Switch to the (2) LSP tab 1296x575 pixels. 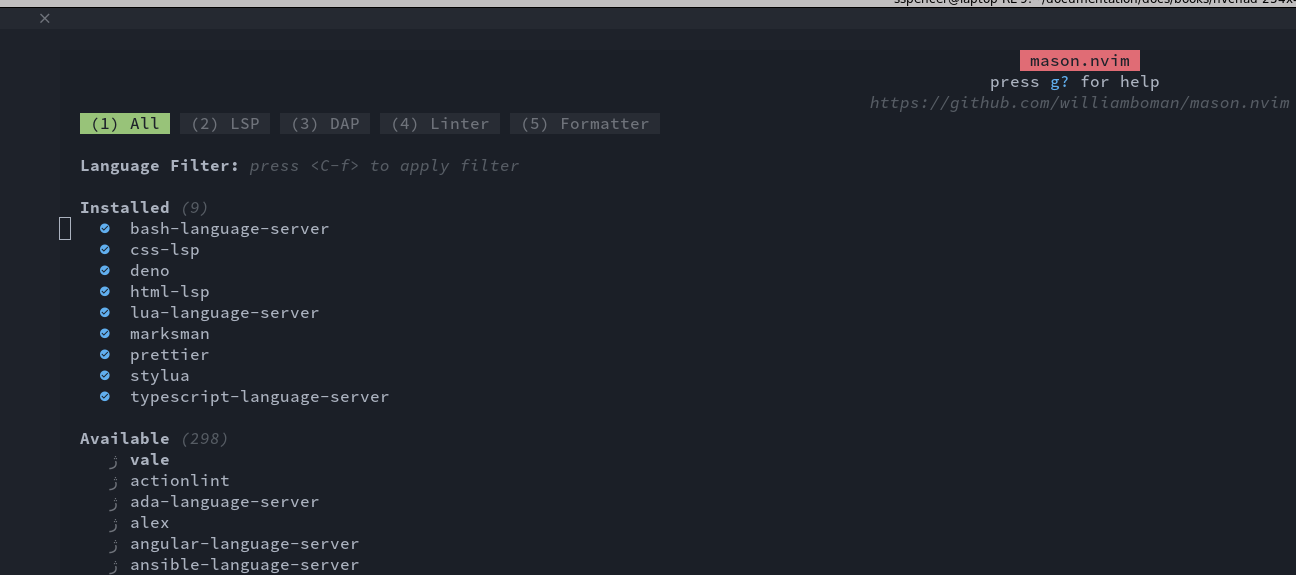point(225,124)
